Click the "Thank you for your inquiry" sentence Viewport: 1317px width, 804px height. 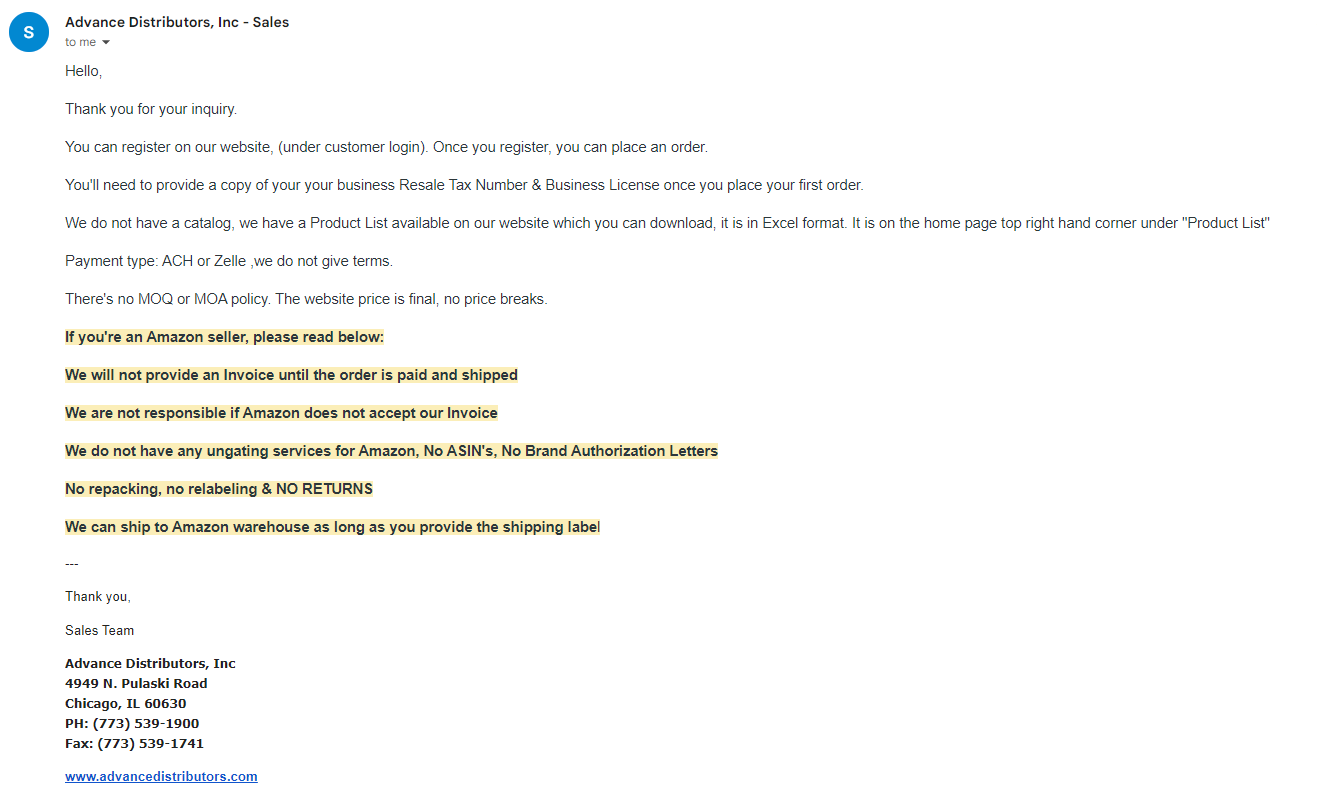[x=151, y=109]
